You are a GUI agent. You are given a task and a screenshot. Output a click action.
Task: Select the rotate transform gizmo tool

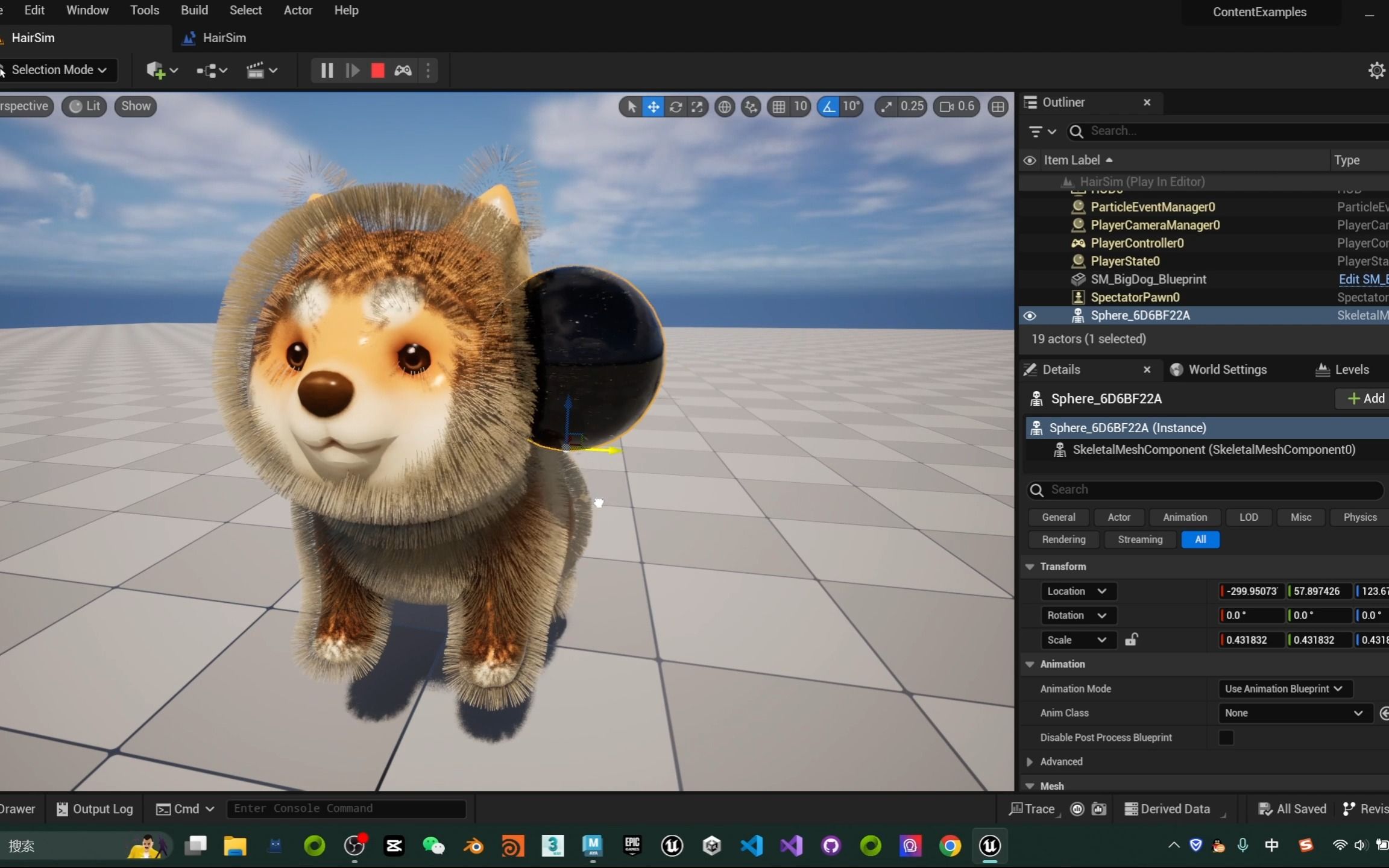point(675,107)
